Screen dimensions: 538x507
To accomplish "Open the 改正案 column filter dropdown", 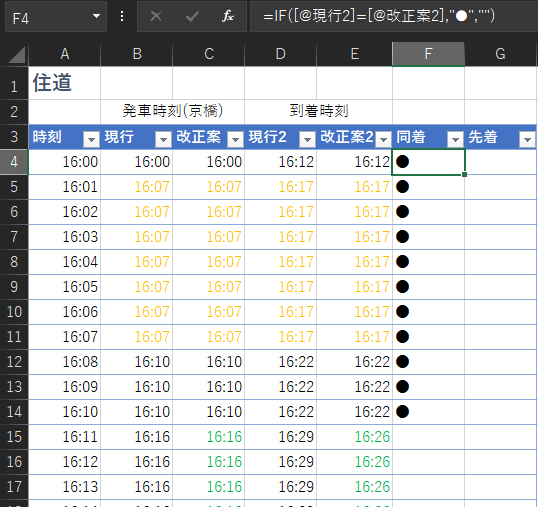I will [x=235, y=139].
